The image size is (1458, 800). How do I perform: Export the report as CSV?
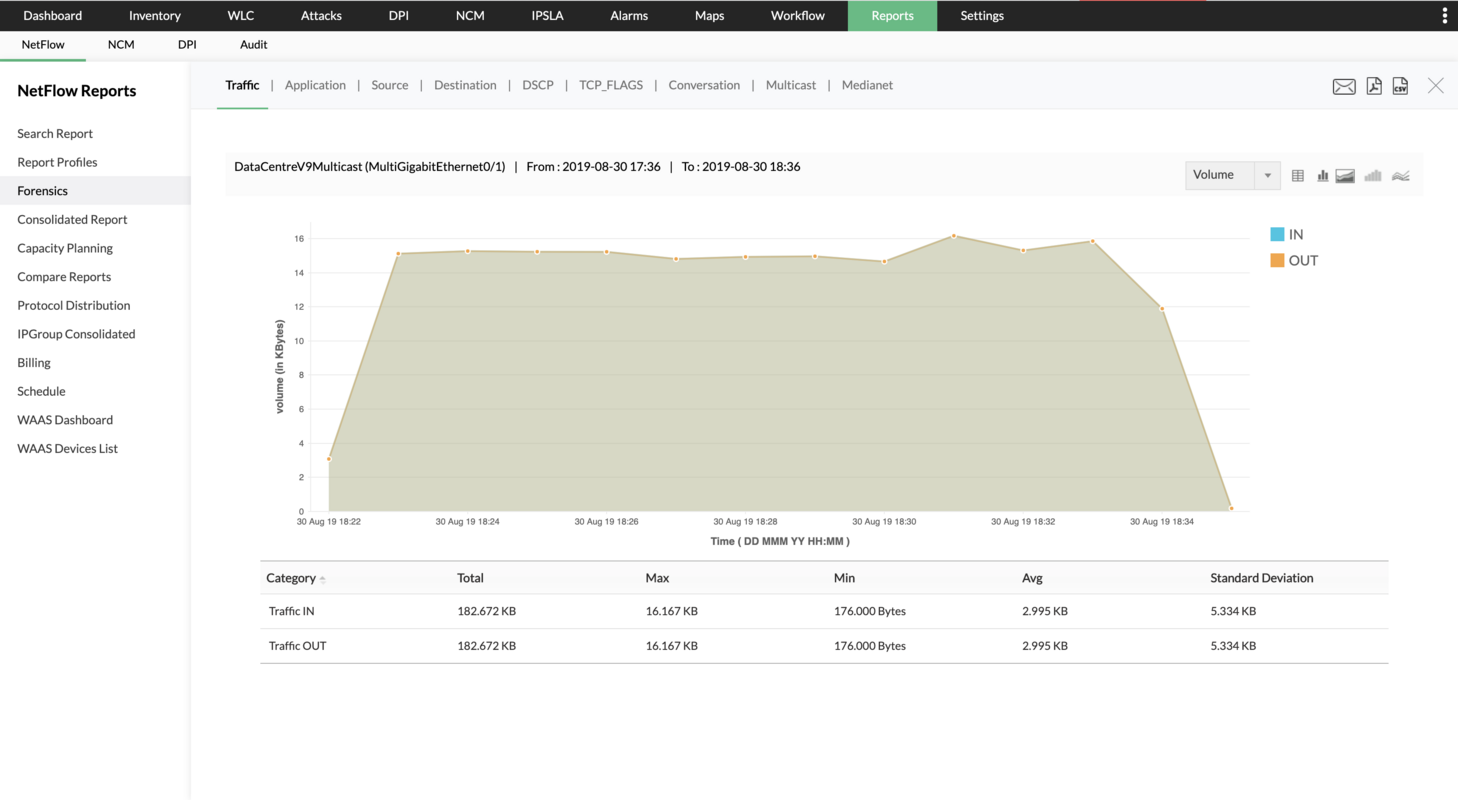[1400, 86]
